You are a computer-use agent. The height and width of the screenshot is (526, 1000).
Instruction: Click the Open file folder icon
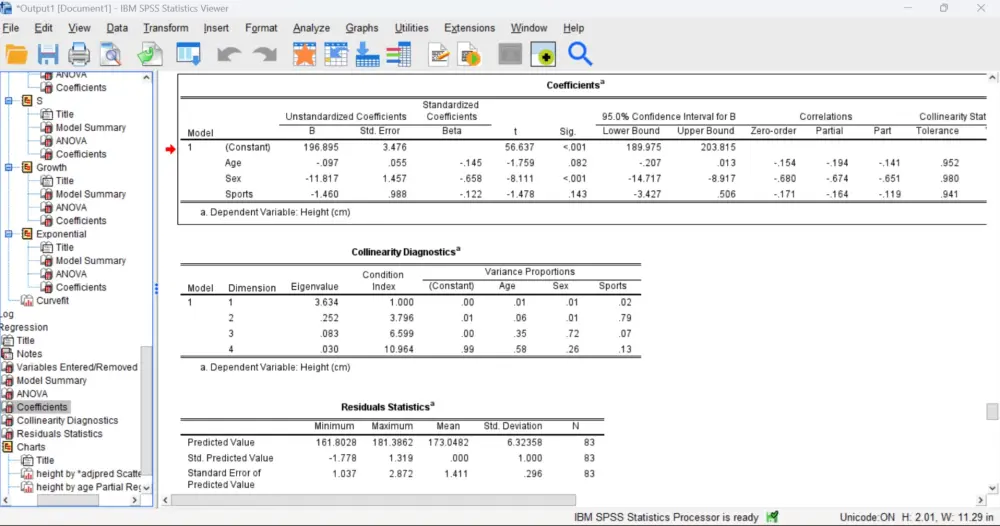pyautogui.click(x=17, y=55)
